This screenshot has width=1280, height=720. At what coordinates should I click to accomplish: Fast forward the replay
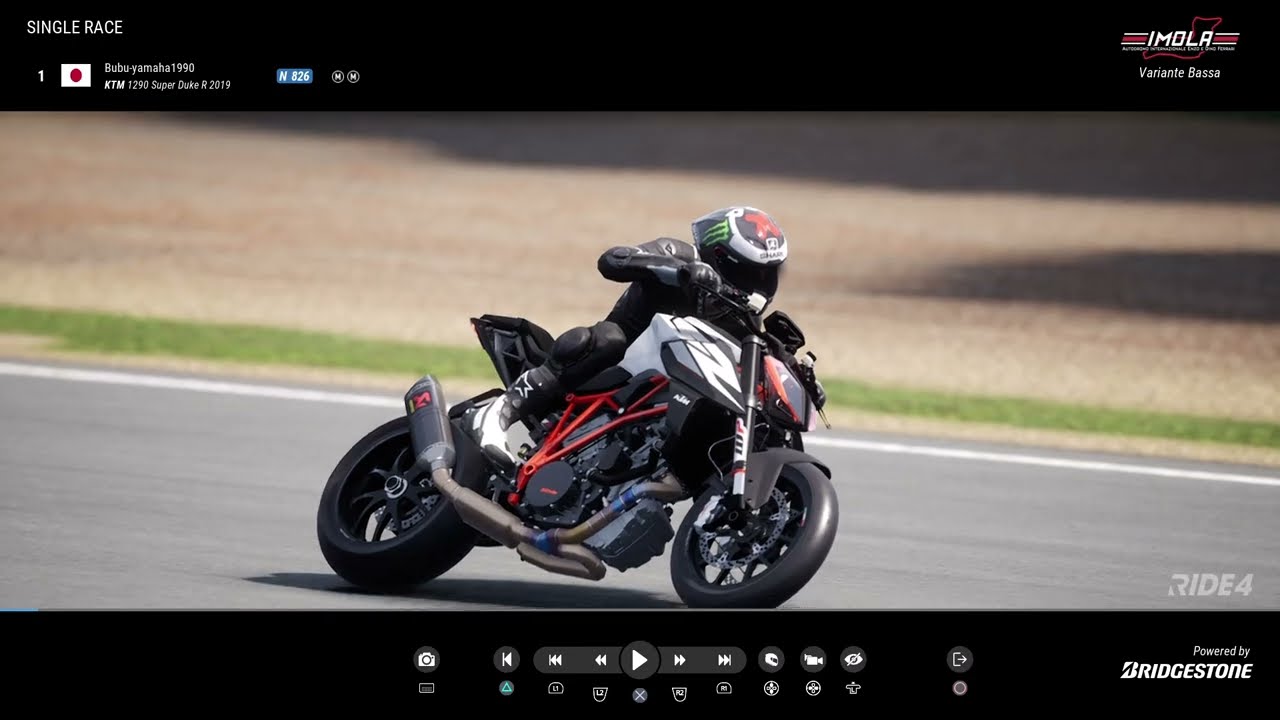[x=680, y=660]
